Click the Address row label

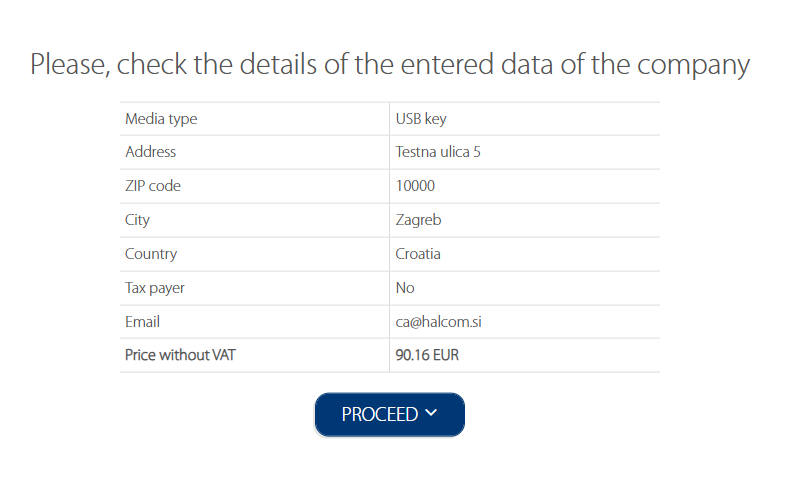coord(150,152)
